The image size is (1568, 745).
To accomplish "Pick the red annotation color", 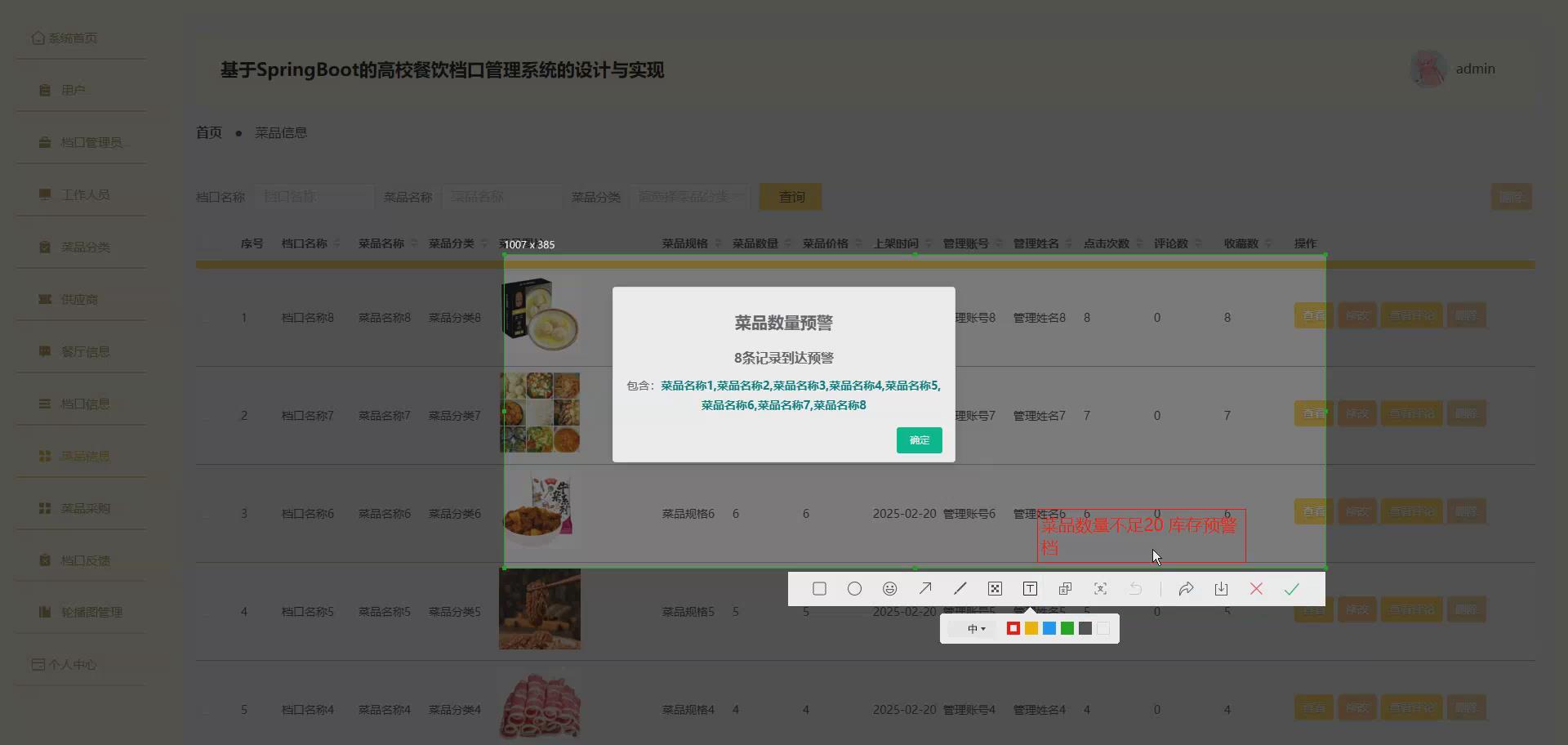I will tap(1013, 628).
